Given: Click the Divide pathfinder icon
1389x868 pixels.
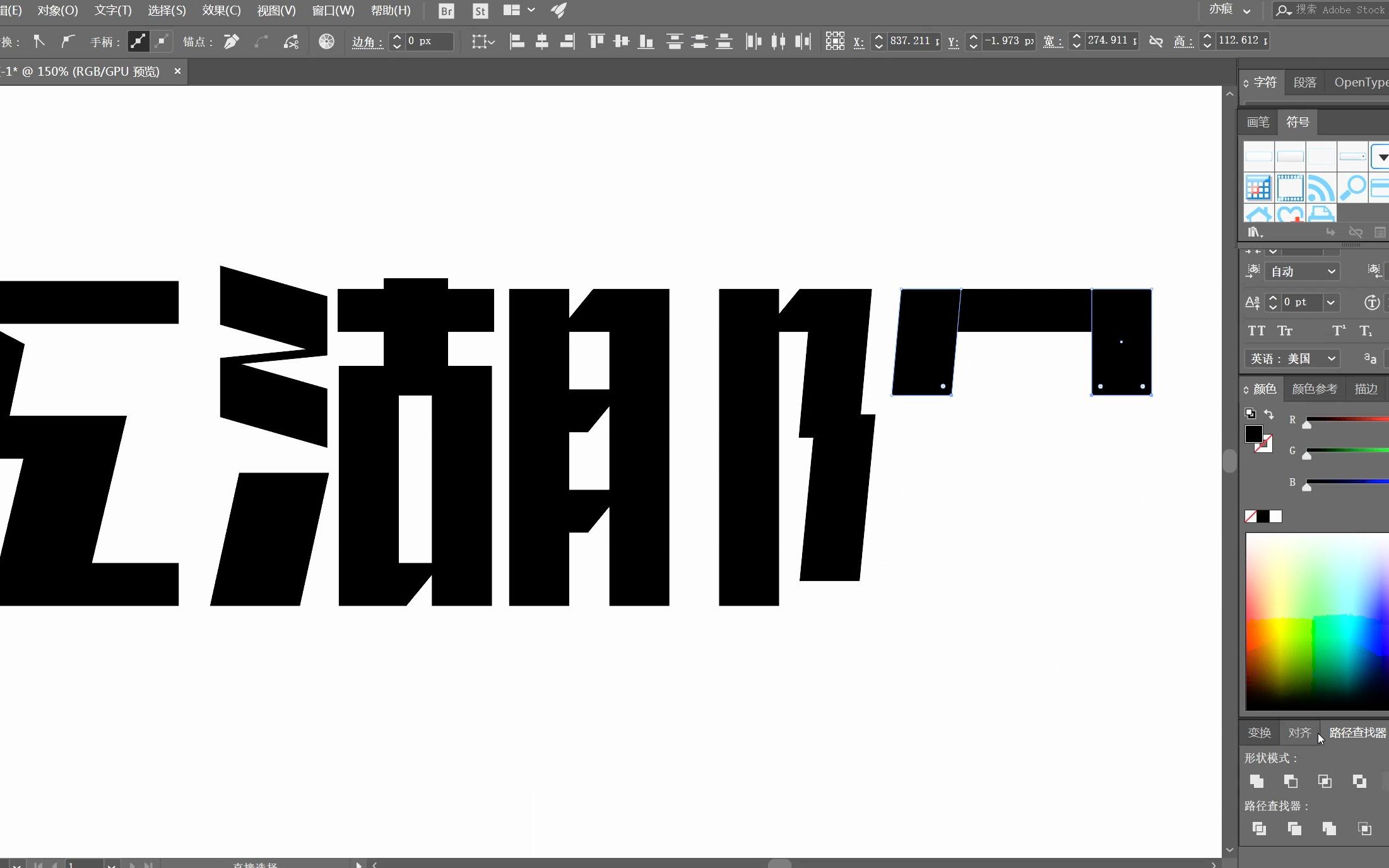Looking at the screenshot, I should point(1259,828).
